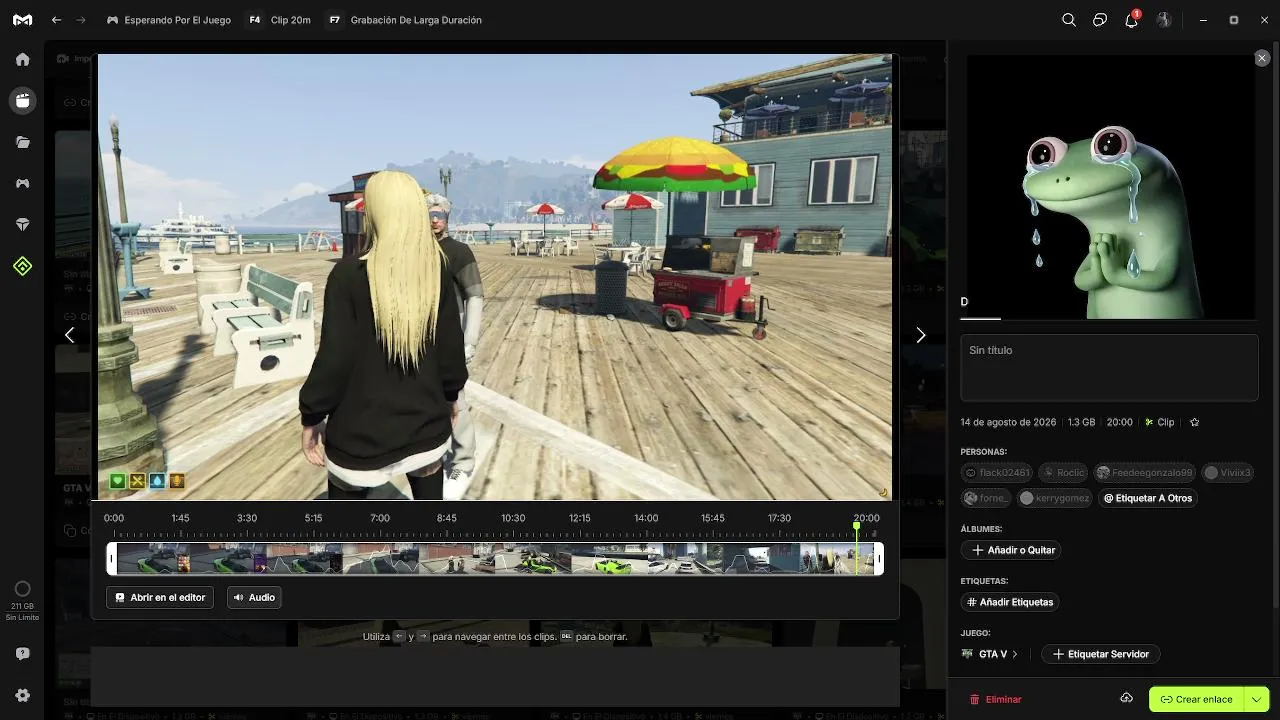The image size is (1280, 720).
Task: Click the Medal logo in the title bar
Action: 22,20
